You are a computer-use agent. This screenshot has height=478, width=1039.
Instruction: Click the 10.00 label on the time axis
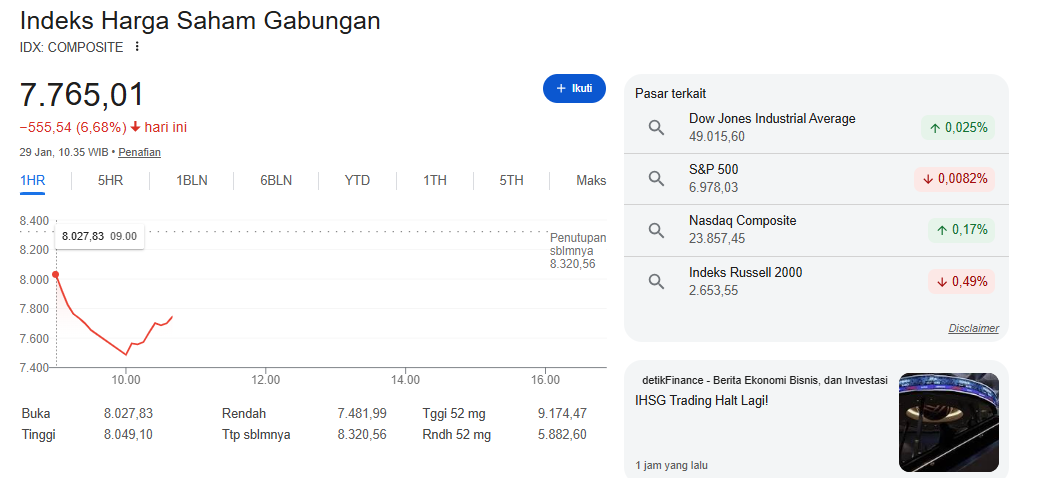(x=126, y=380)
